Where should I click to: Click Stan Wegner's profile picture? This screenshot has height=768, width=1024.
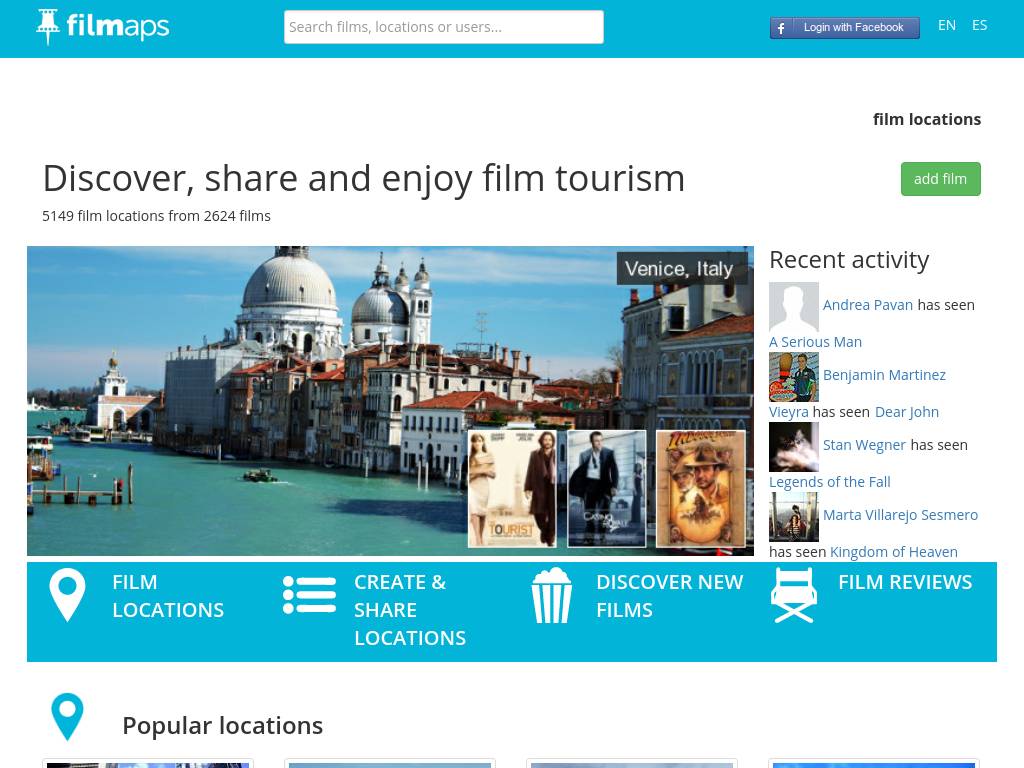(x=794, y=446)
